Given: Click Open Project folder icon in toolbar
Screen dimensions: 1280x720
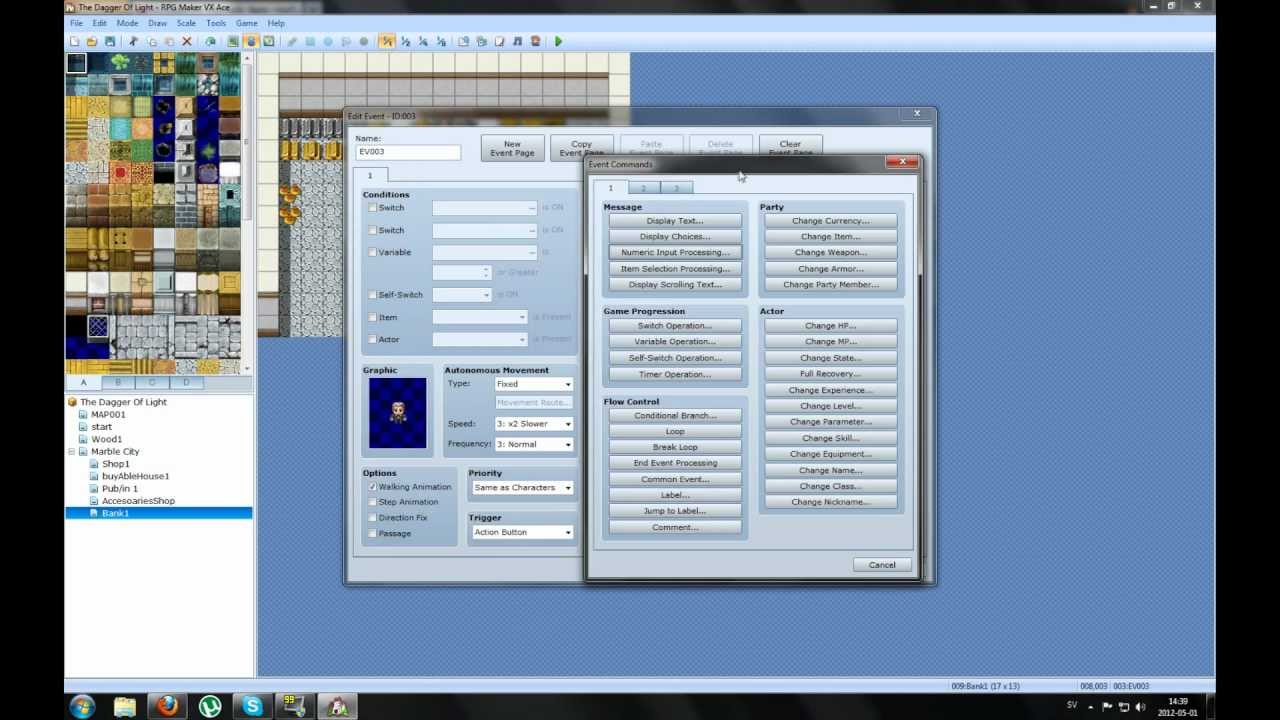Looking at the screenshot, I should [92, 41].
